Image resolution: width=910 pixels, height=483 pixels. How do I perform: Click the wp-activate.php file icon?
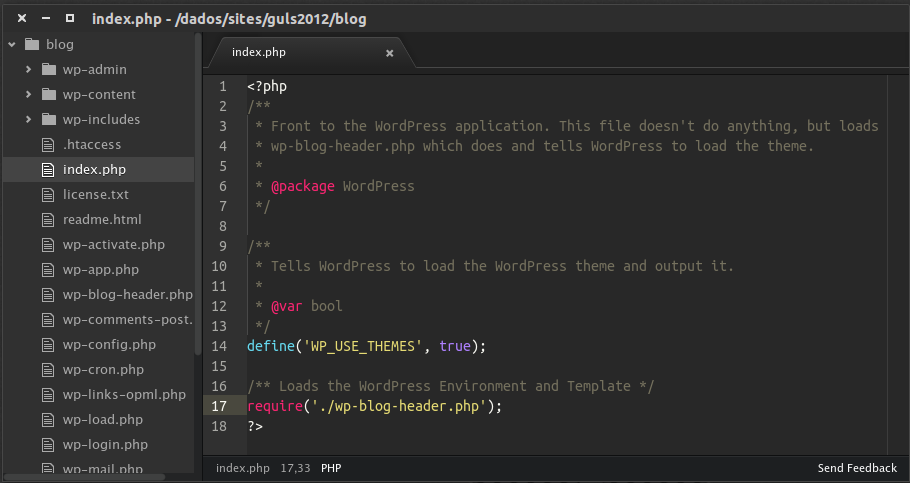click(48, 244)
